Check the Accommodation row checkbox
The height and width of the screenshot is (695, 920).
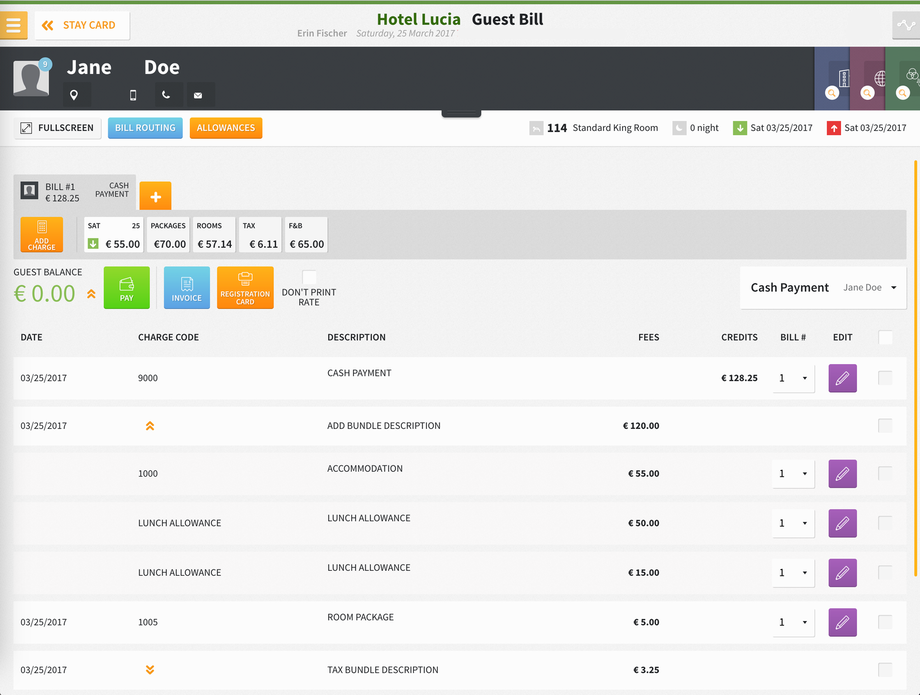pyautogui.click(x=885, y=474)
